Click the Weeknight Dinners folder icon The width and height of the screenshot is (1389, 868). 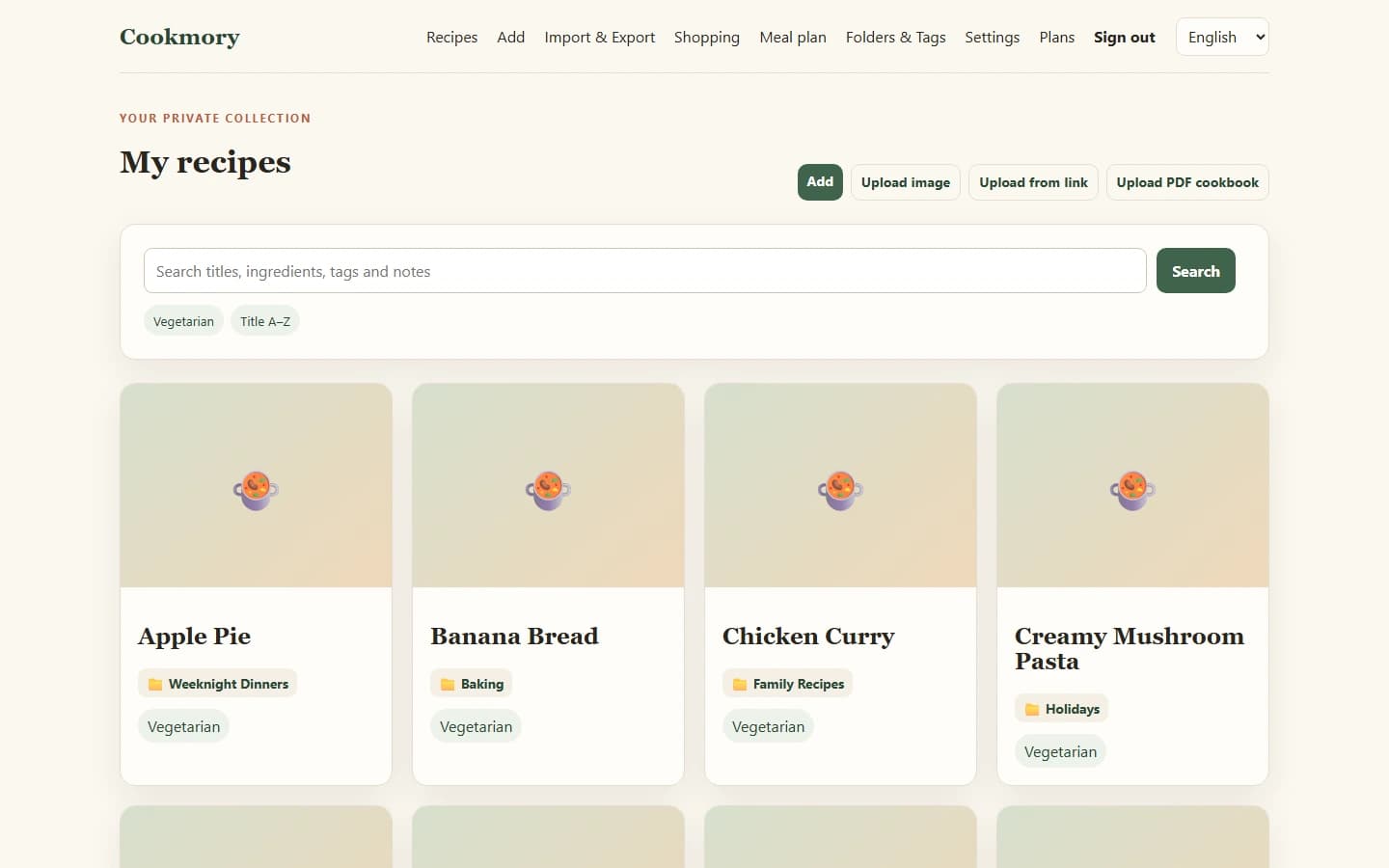pyautogui.click(x=155, y=685)
